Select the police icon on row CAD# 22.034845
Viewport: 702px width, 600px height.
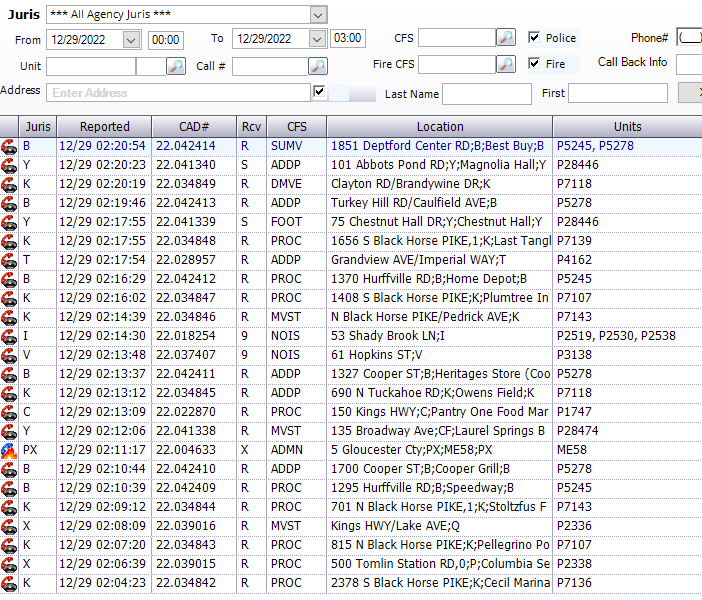[9, 393]
